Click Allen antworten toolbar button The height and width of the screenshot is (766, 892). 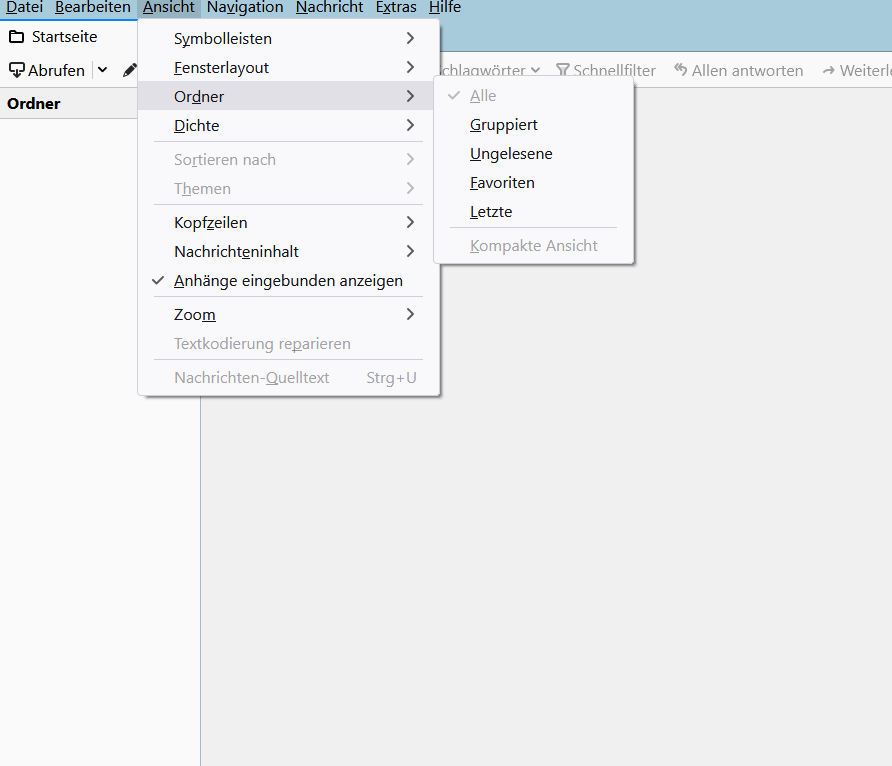(x=738, y=71)
